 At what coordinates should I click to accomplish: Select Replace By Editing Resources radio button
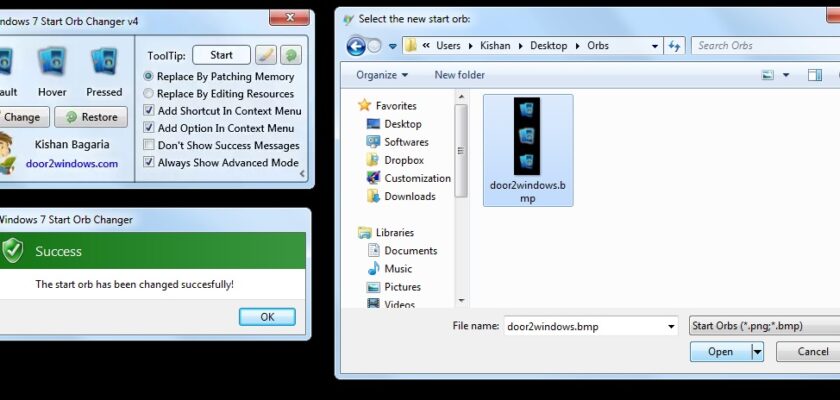tap(149, 94)
